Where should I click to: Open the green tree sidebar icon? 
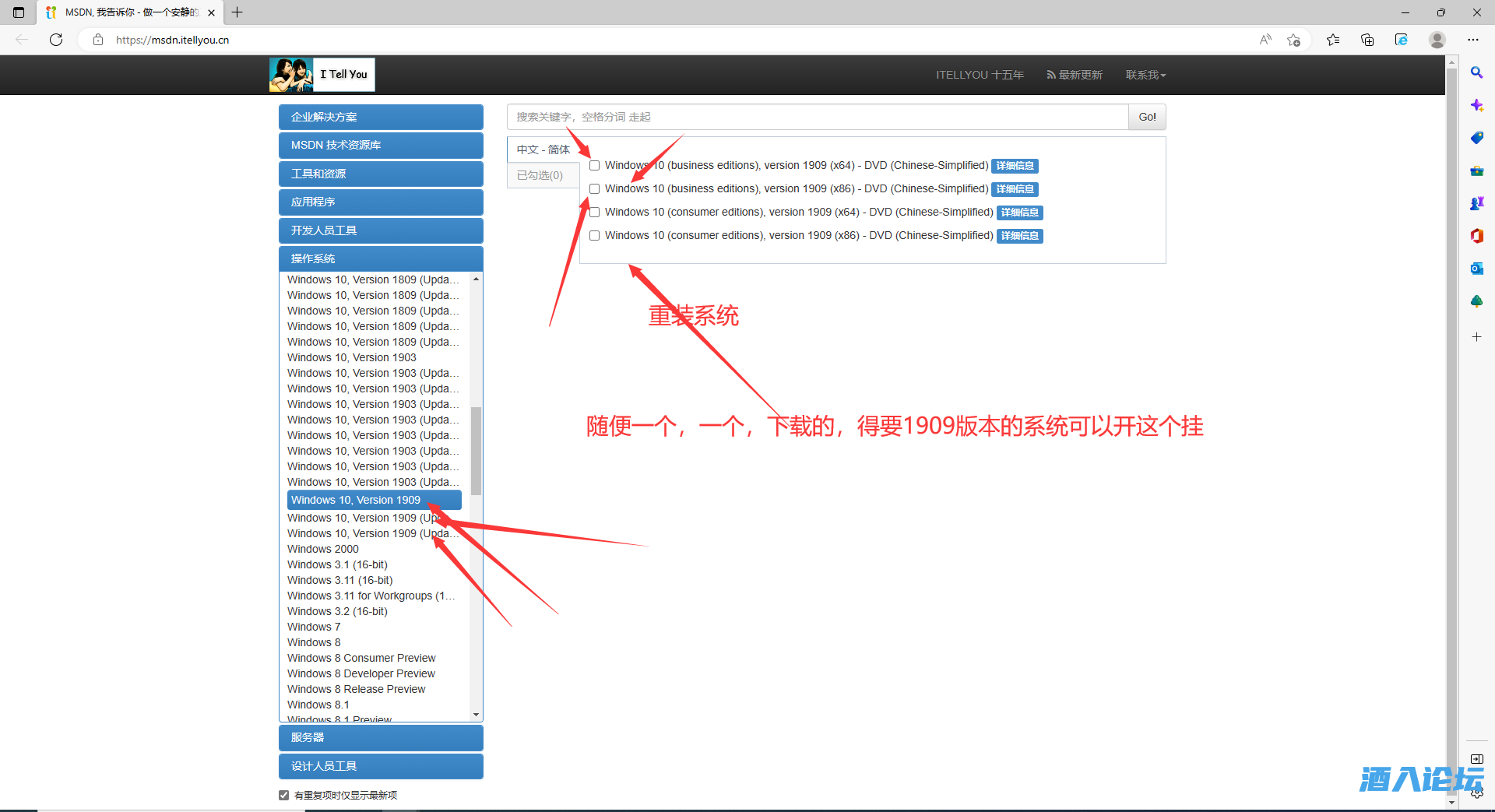tap(1476, 301)
